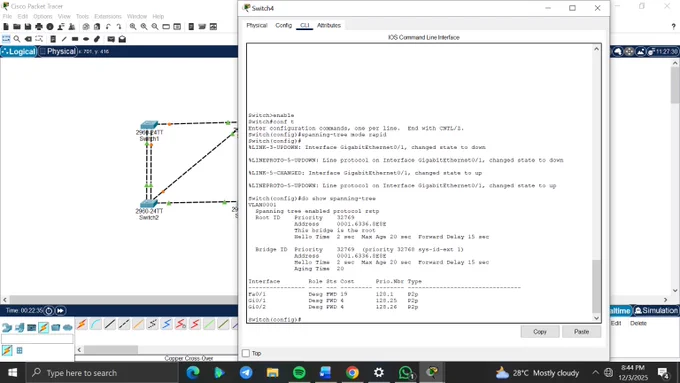This screenshot has height=383, width=680.
Task: Select the CLI tab in Switch4 window
Action: pyautogui.click(x=305, y=26)
